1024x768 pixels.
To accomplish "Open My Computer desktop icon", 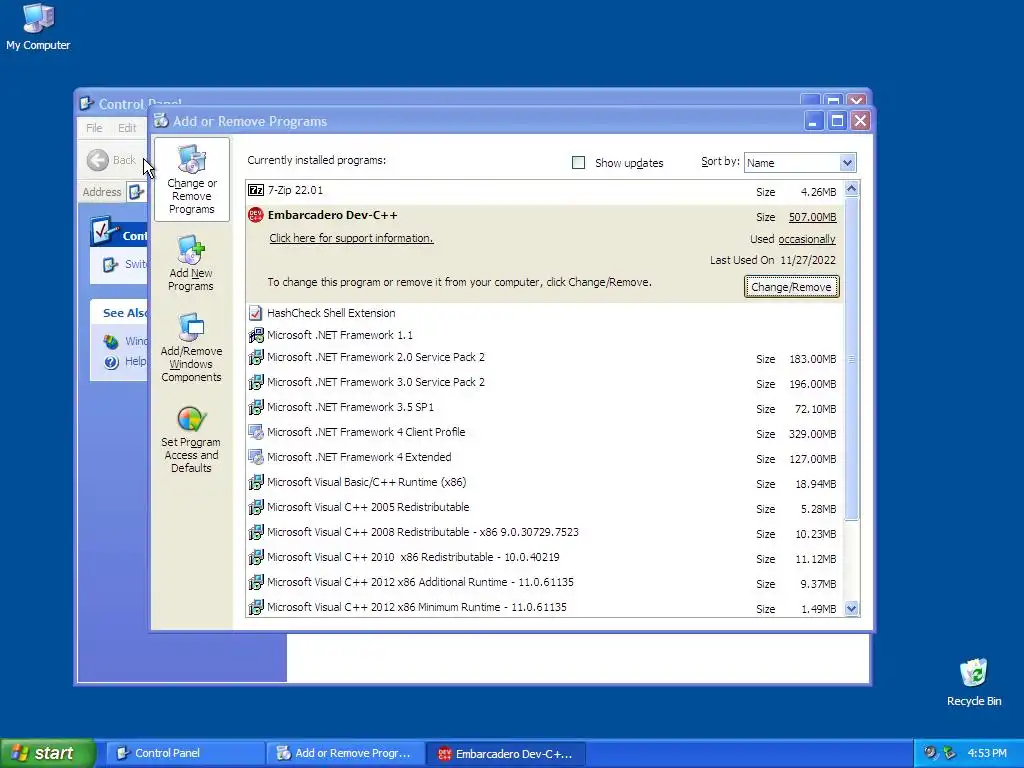I will pyautogui.click(x=38, y=26).
